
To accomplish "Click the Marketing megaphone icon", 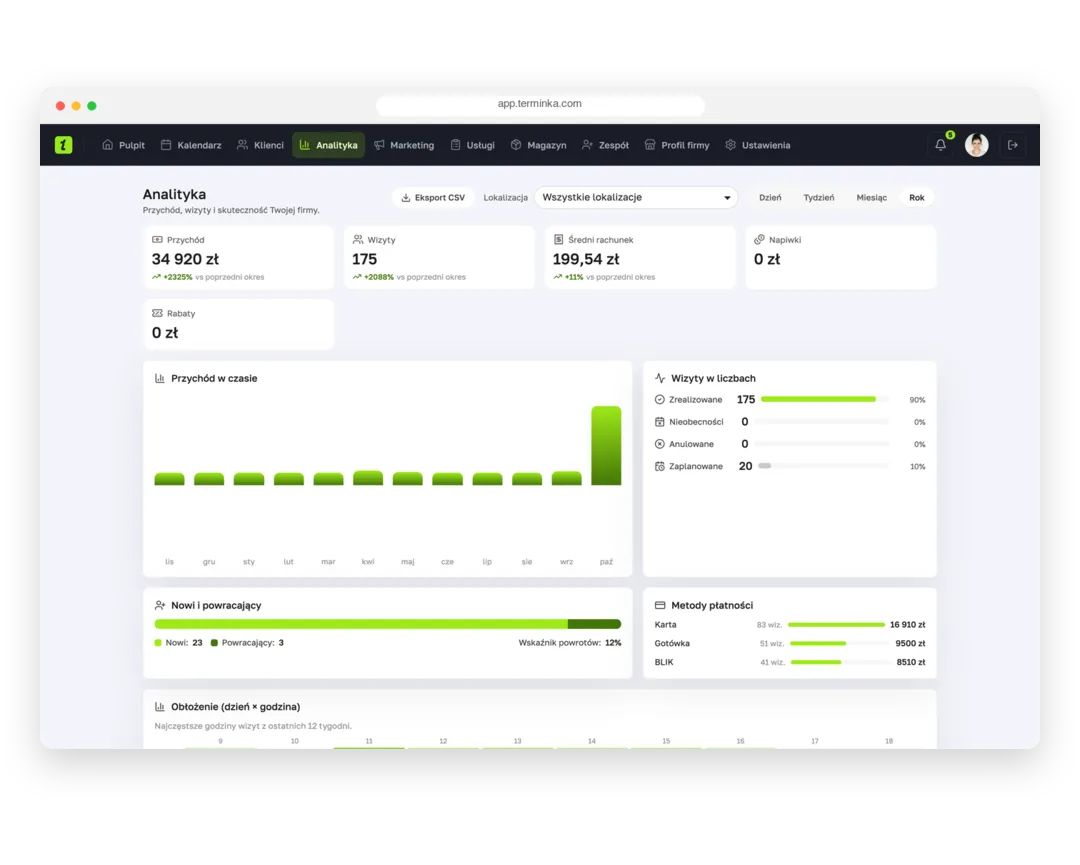I will tap(380, 145).
